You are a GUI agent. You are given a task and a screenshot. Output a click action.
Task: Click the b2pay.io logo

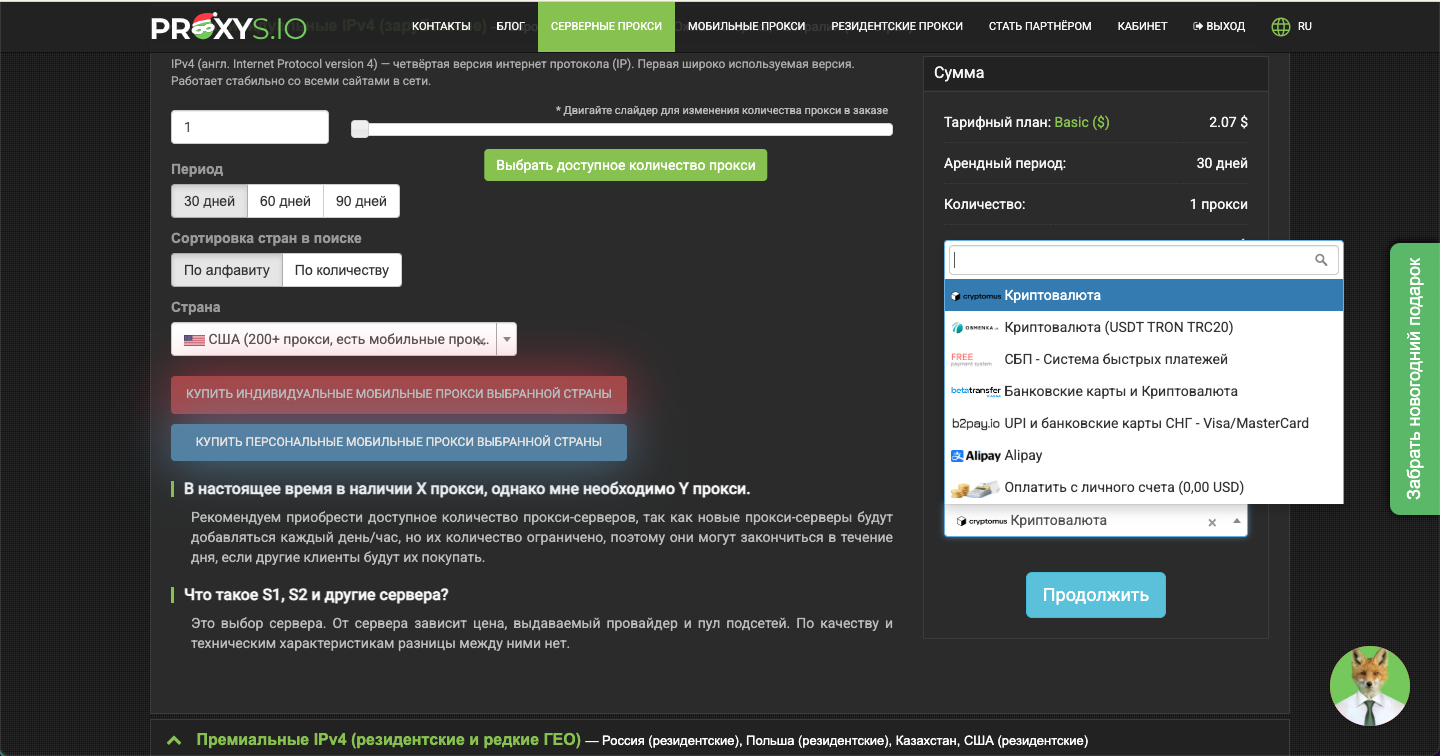pos(975,424)
